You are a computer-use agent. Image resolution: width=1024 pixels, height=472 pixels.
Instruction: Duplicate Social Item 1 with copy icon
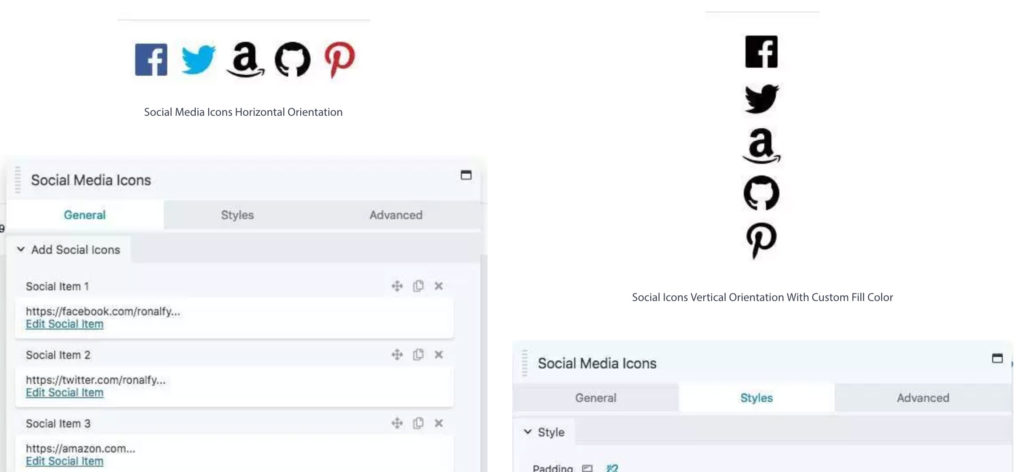pos(418,286)
